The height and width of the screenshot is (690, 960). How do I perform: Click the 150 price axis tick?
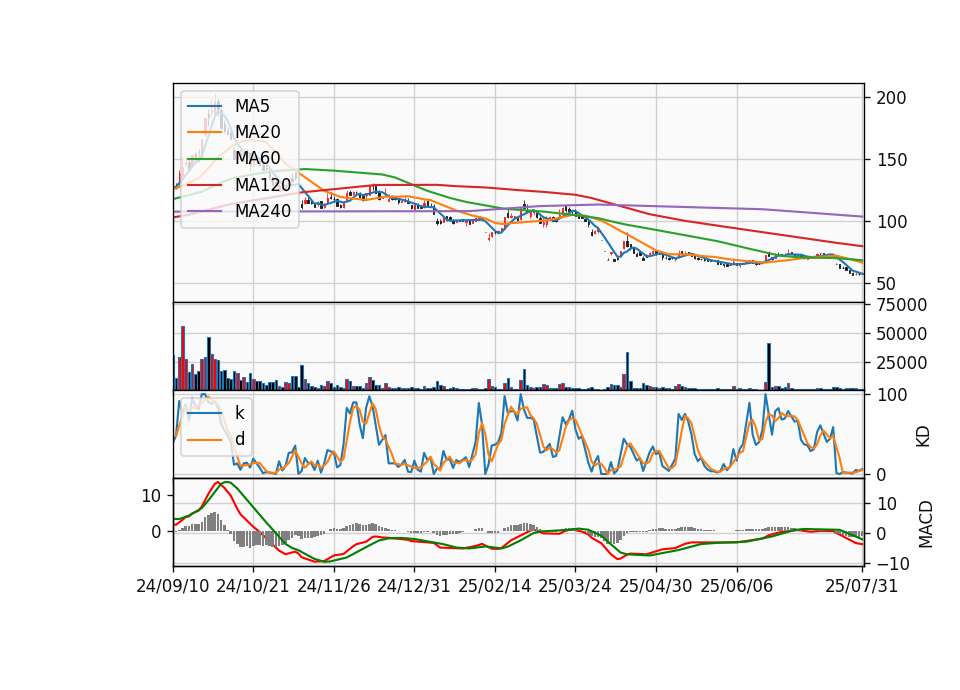coord(891,160)
